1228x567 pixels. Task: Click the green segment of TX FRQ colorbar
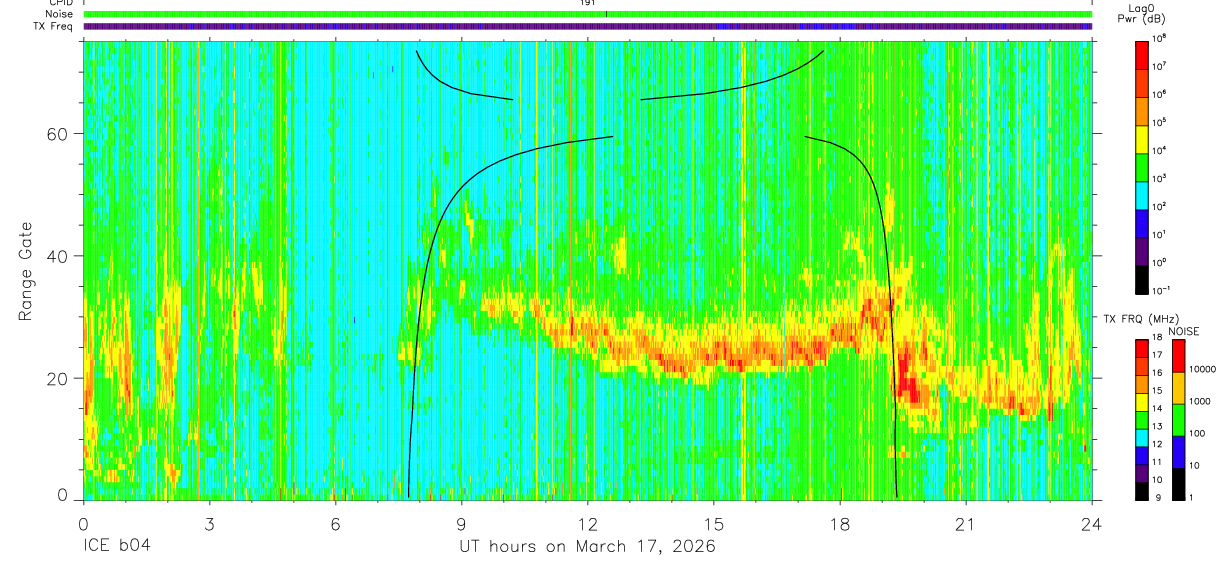1142,419
